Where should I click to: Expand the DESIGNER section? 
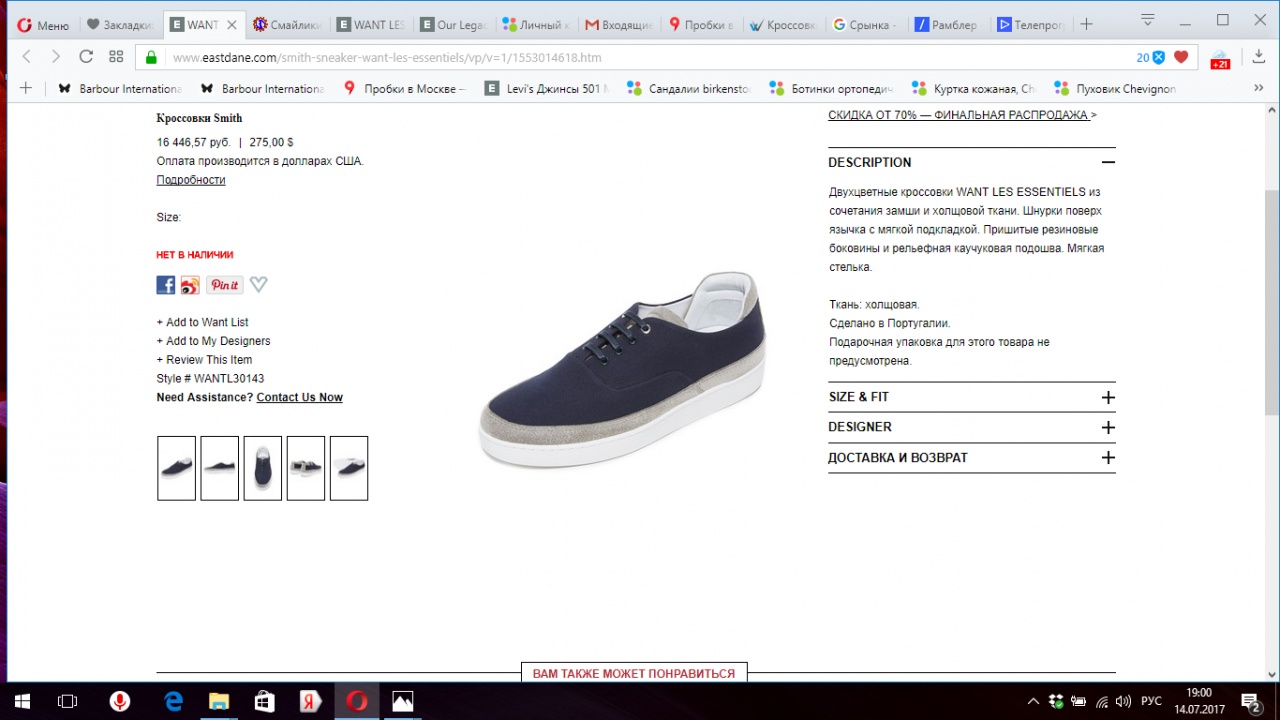(x=1107, y=427)
